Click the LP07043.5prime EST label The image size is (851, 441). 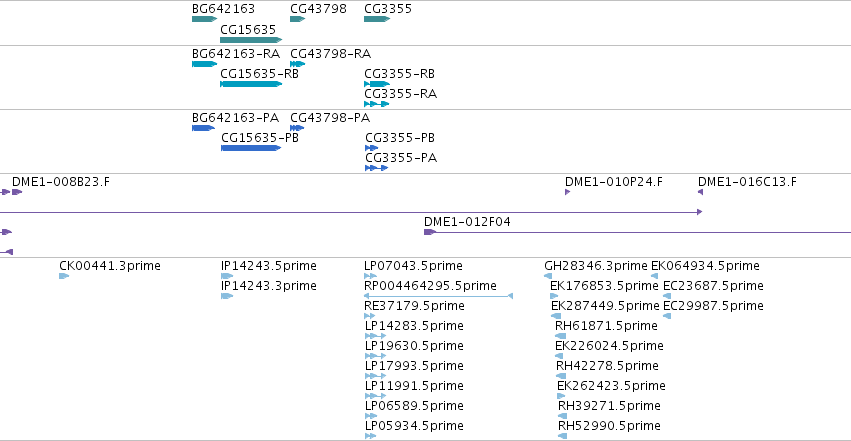point(413,266)
